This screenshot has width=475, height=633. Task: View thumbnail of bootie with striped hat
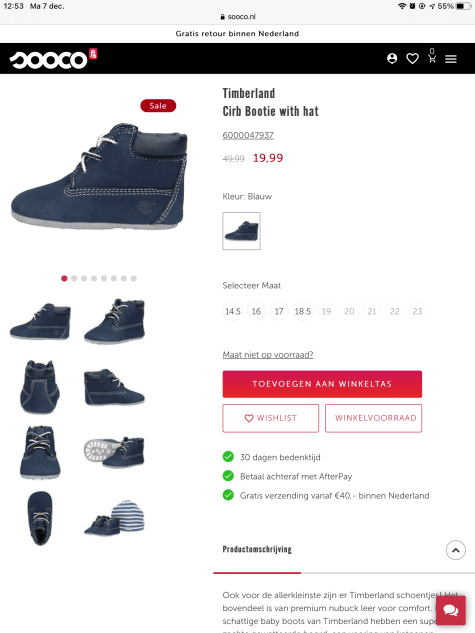tap(114, 518)
